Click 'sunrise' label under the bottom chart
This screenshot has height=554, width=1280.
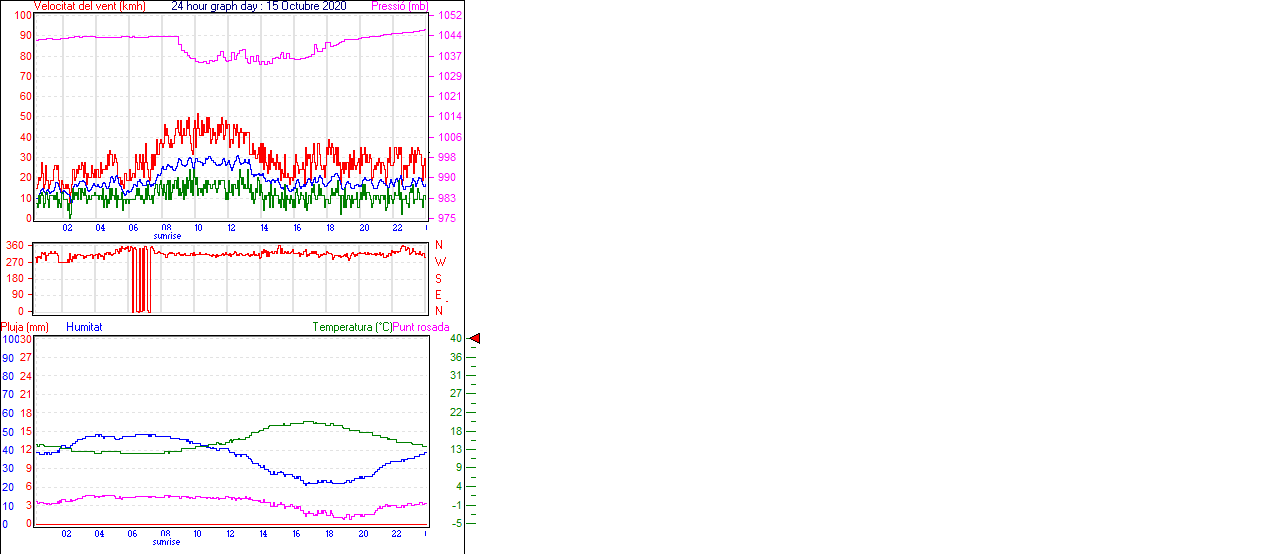click(167, 542)
